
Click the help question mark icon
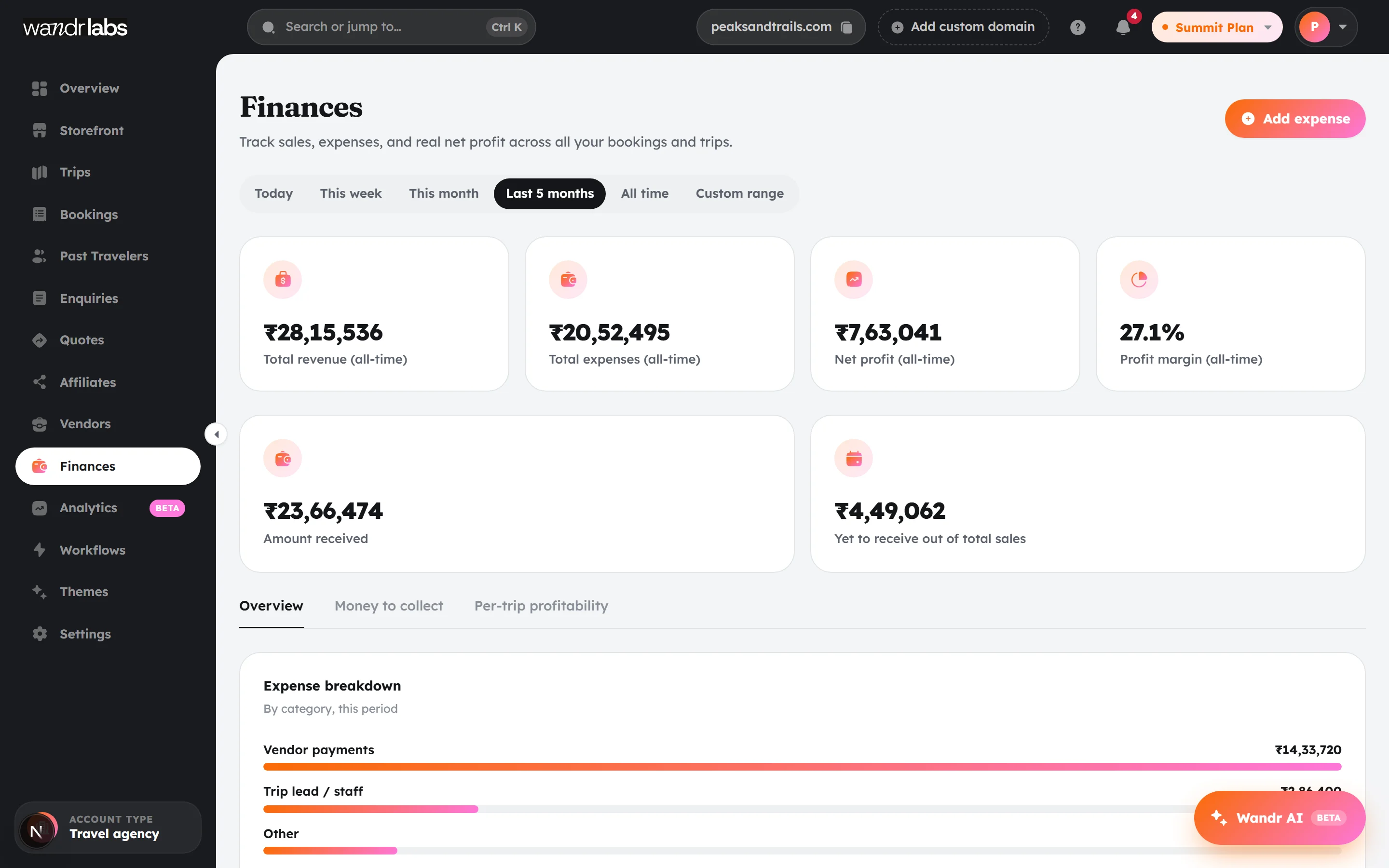click(x=1077, y=27)
